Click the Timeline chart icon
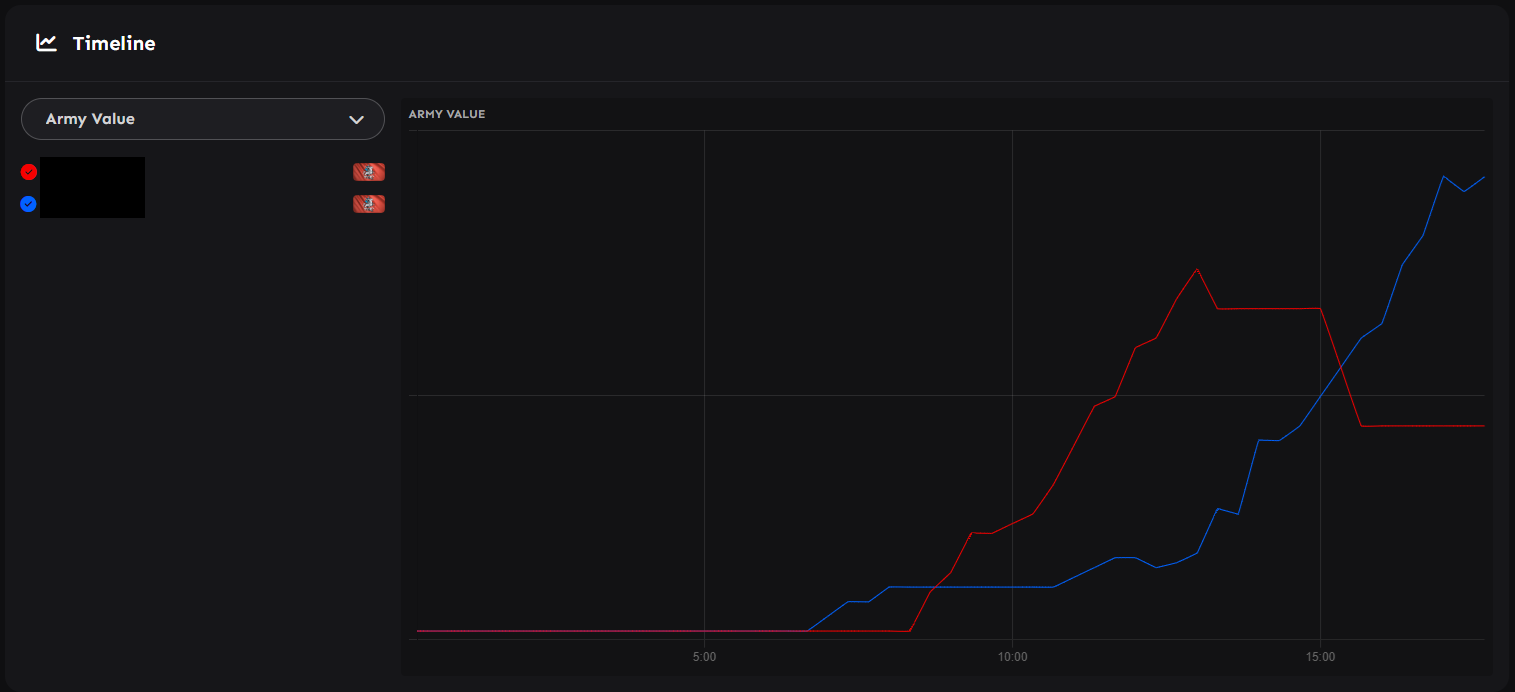This screenshot has height=692, width=1515. coord(46,43)
